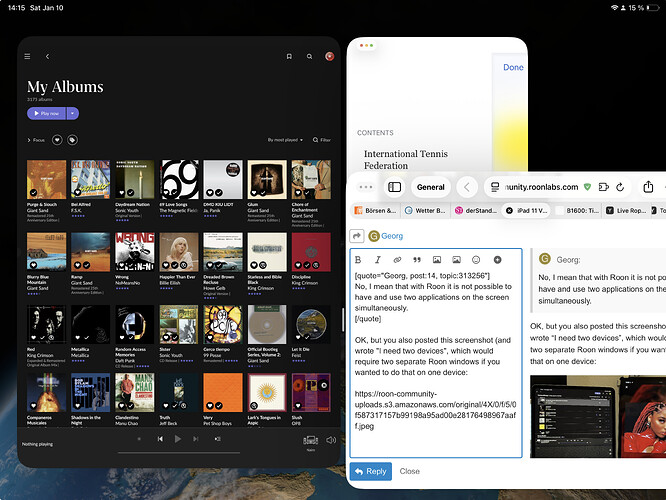Image resolution: width=666 pixels, height=500 pixels.
Task: Open the Roon hamburger navigation menu
Action: point(27,57)
